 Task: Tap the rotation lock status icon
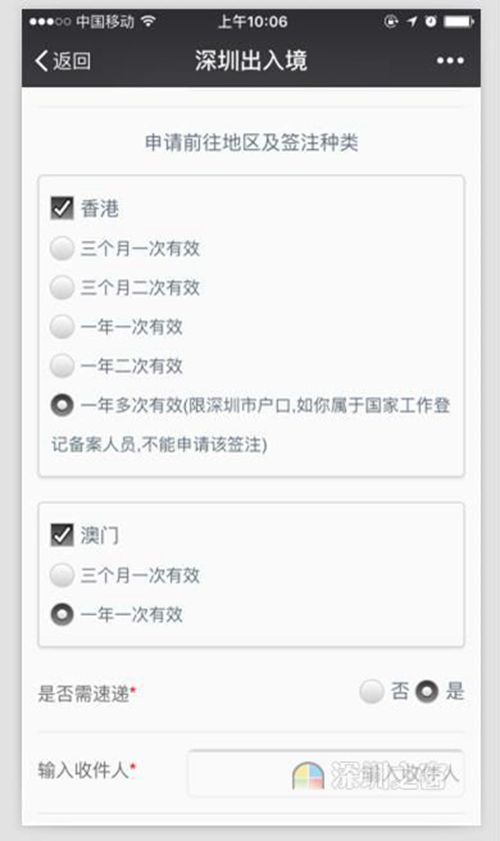[x=391, y=21]
